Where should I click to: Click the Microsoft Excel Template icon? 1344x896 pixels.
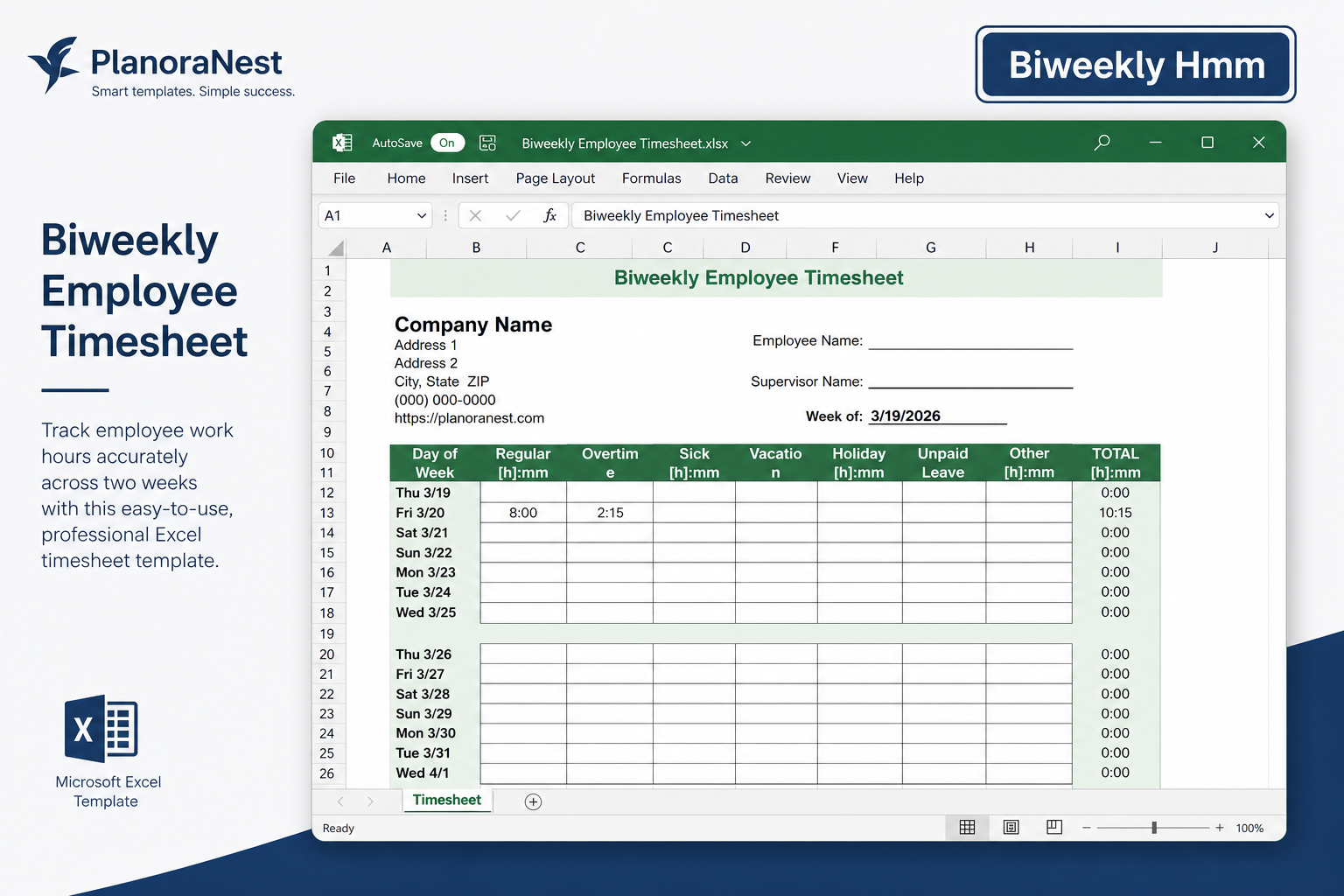pyautogui.click(x=101, y=729)
